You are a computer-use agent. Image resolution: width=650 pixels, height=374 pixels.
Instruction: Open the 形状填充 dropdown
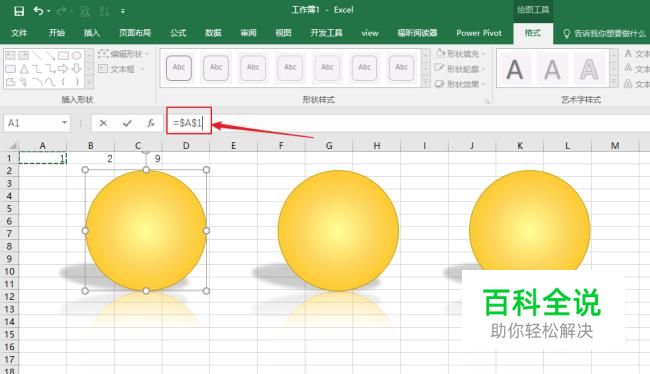tap(459, 54)
